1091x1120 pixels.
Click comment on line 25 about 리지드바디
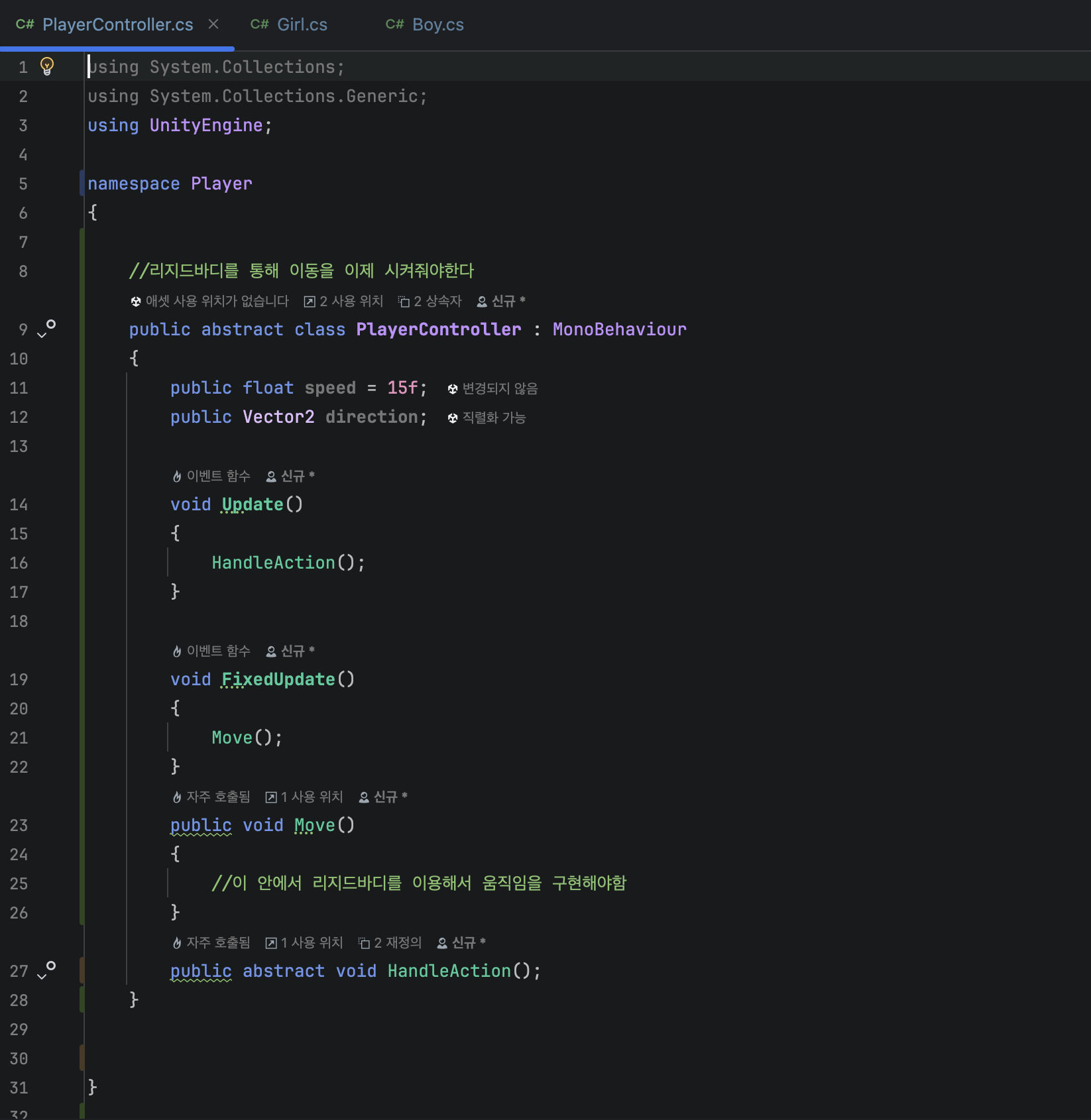pos(419,883)
